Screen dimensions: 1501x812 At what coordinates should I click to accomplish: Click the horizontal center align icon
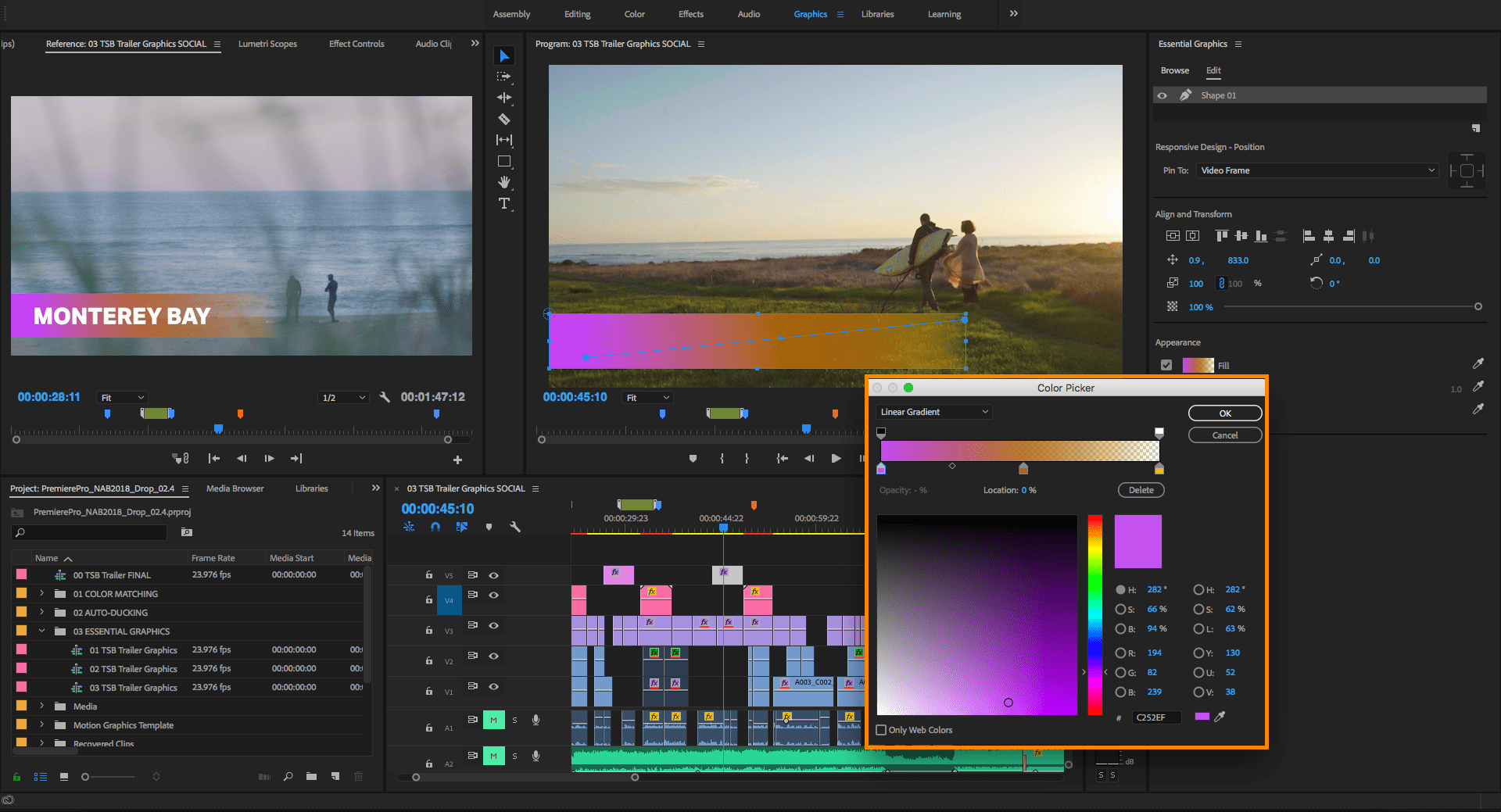[1327, 235]
